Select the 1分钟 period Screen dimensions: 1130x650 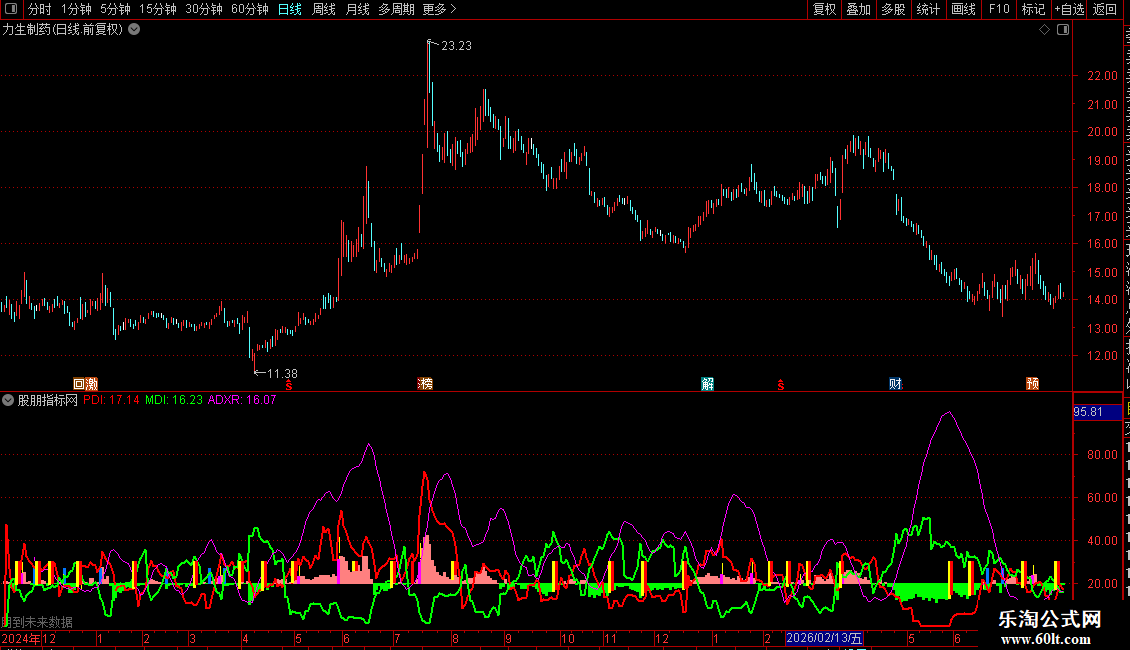76,9
